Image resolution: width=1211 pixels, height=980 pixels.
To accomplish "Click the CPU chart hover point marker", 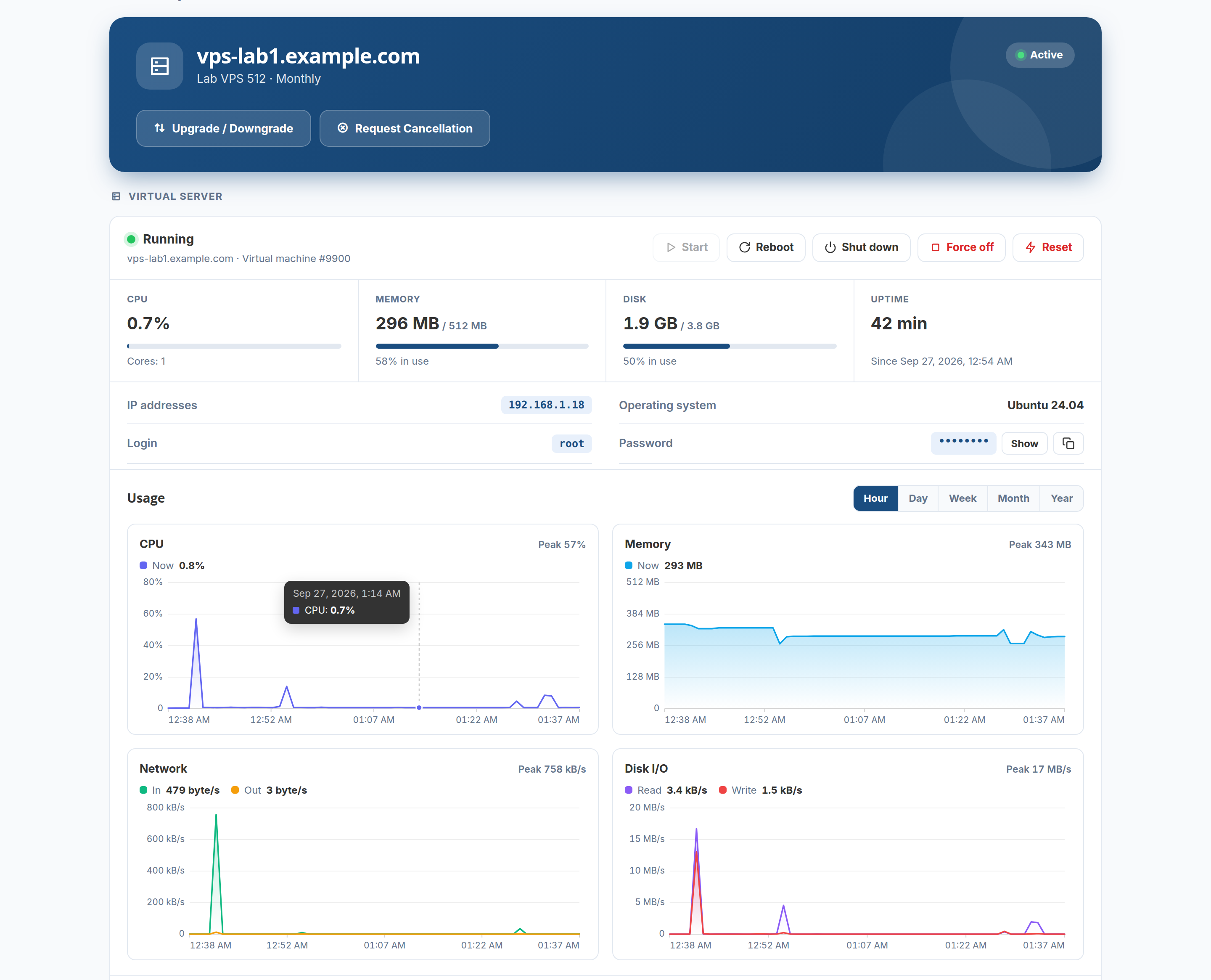I will pyautogui.click(x=419, y=707).
